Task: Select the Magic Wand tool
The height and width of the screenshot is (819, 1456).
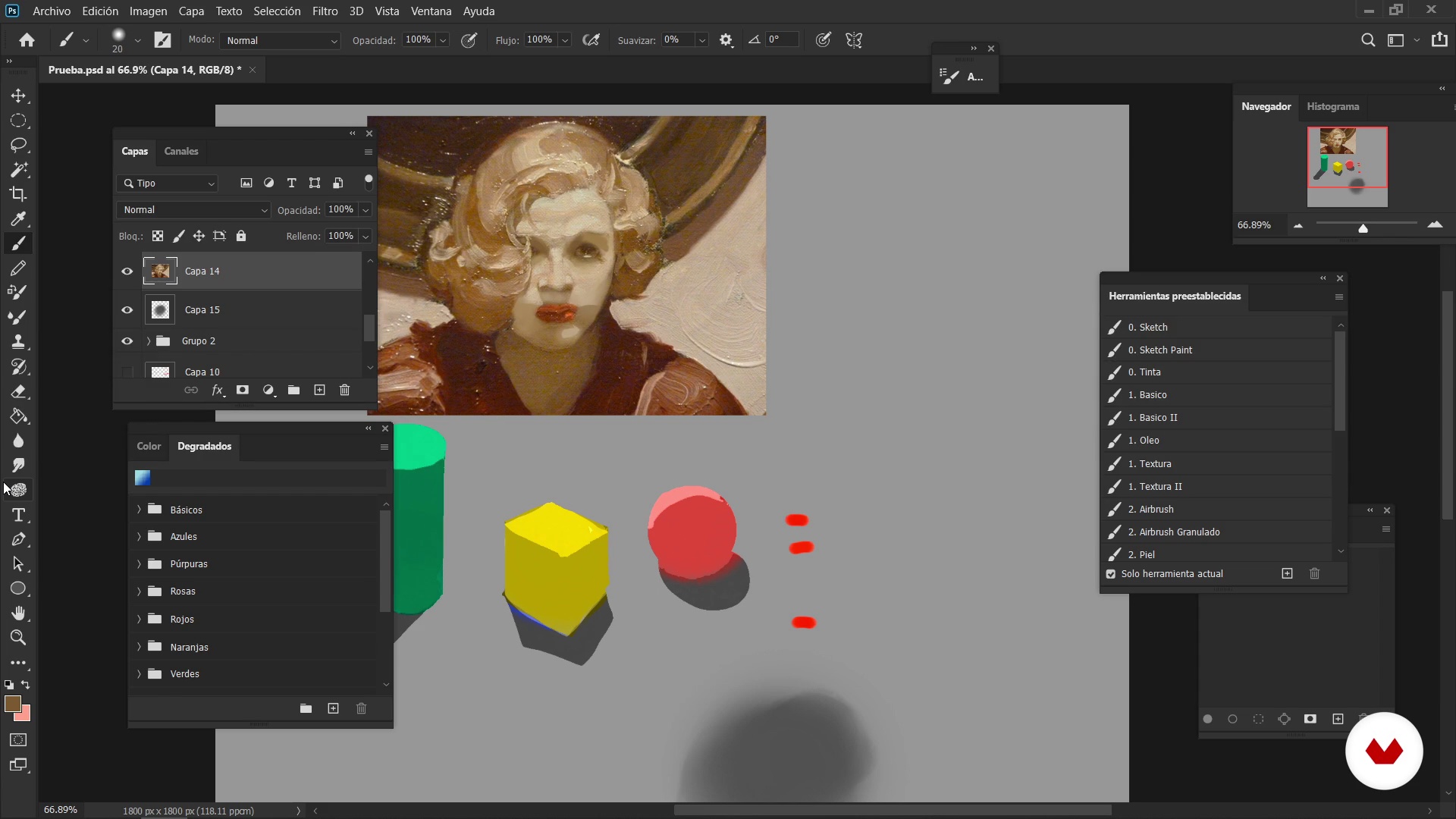Action: pyautogui.click(x=18, y=170)
